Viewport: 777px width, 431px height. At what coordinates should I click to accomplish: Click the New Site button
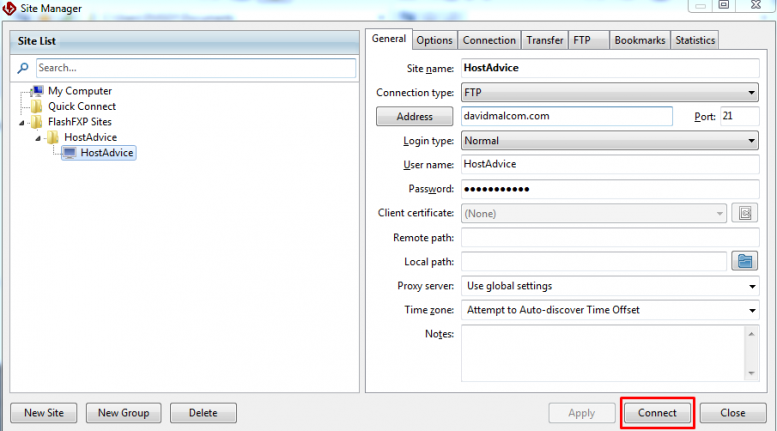(x=43, y=413)
